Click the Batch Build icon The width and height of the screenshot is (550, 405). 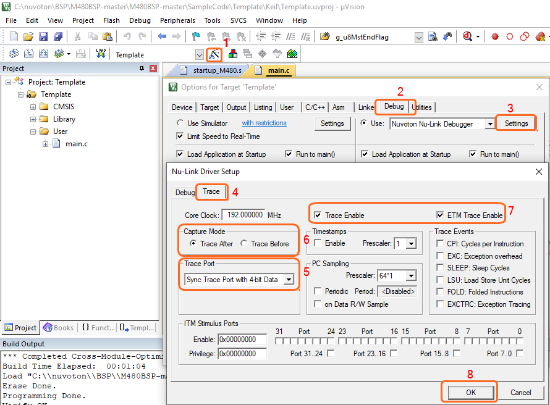point(59,54)
